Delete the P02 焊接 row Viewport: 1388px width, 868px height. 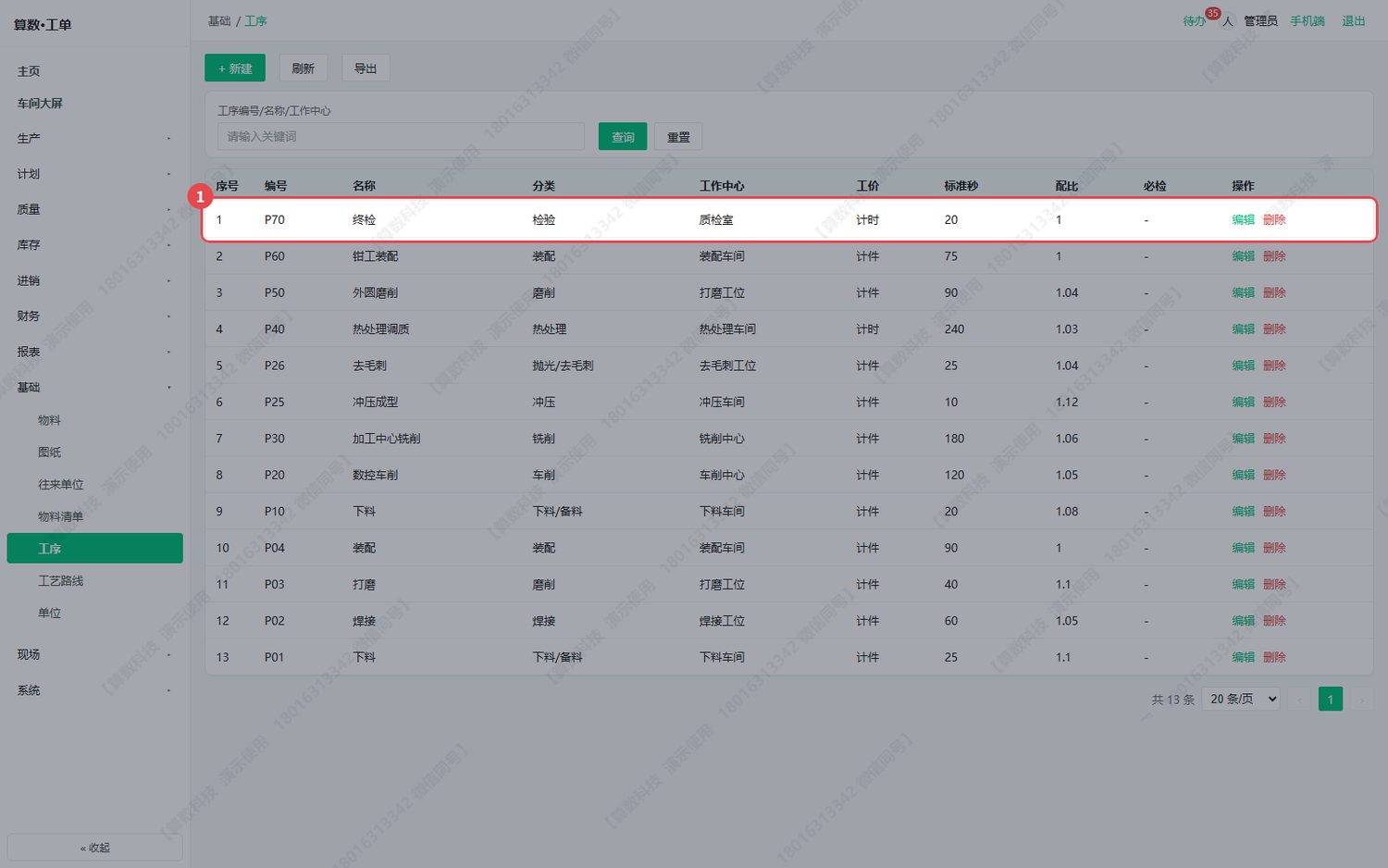point(1274,621)
